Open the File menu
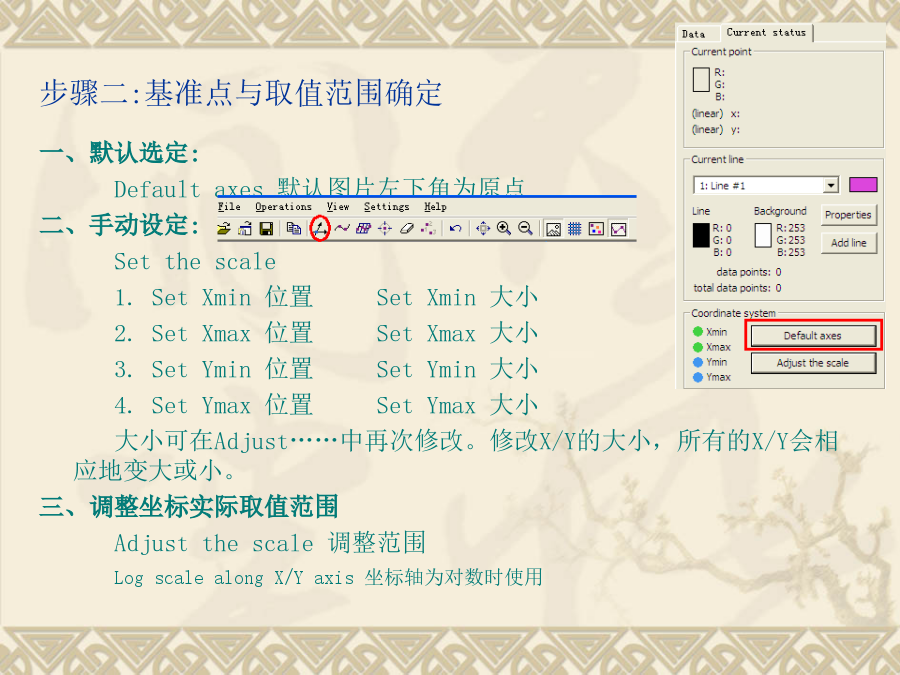Screen dimensions: 900x675 click(x=229, y=207)
